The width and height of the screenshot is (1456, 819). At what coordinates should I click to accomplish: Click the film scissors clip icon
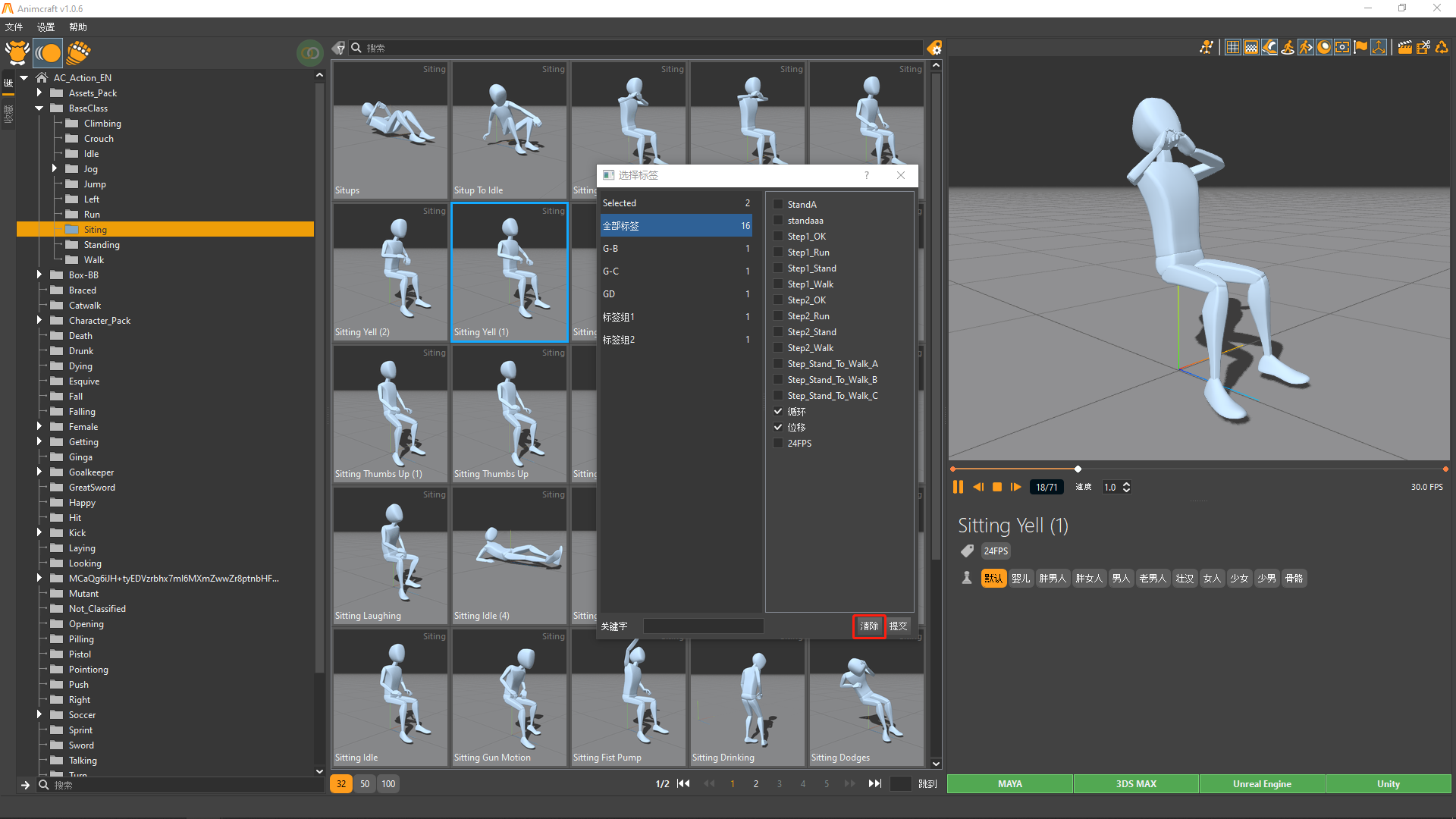(1423, 48)
